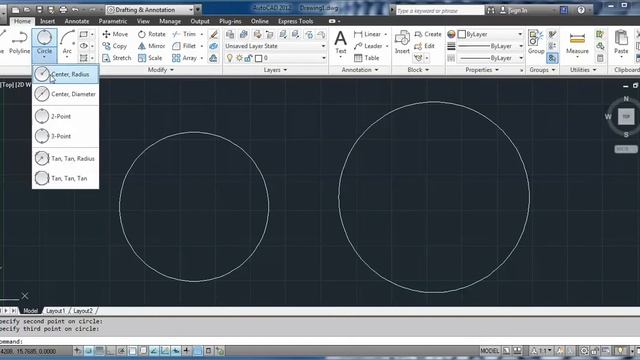Use the Array tool
640x360 pixels.
[x=185, y=58]
